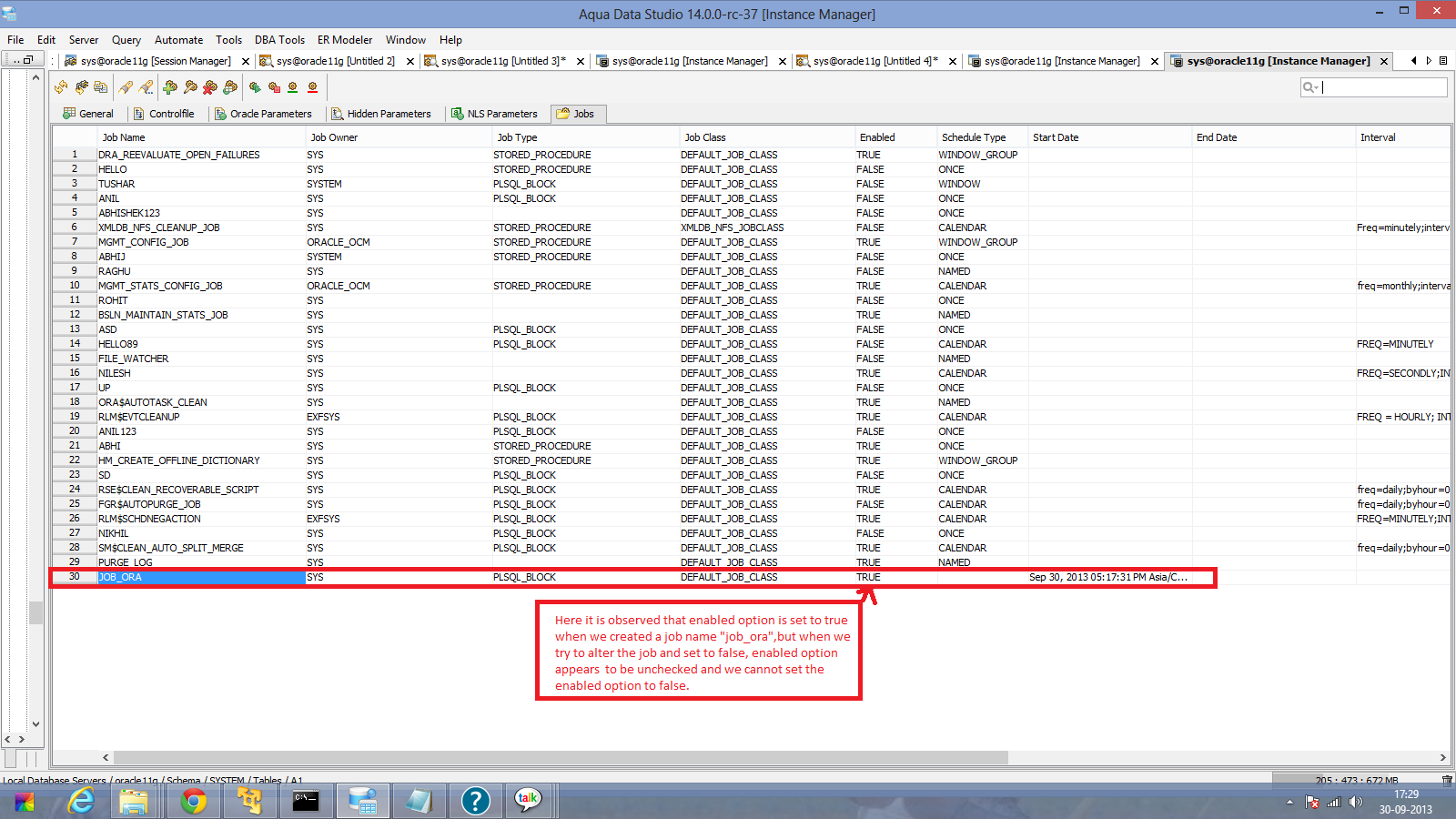Click the scroll left arrow of jobs grid

(x=106, y=757)
